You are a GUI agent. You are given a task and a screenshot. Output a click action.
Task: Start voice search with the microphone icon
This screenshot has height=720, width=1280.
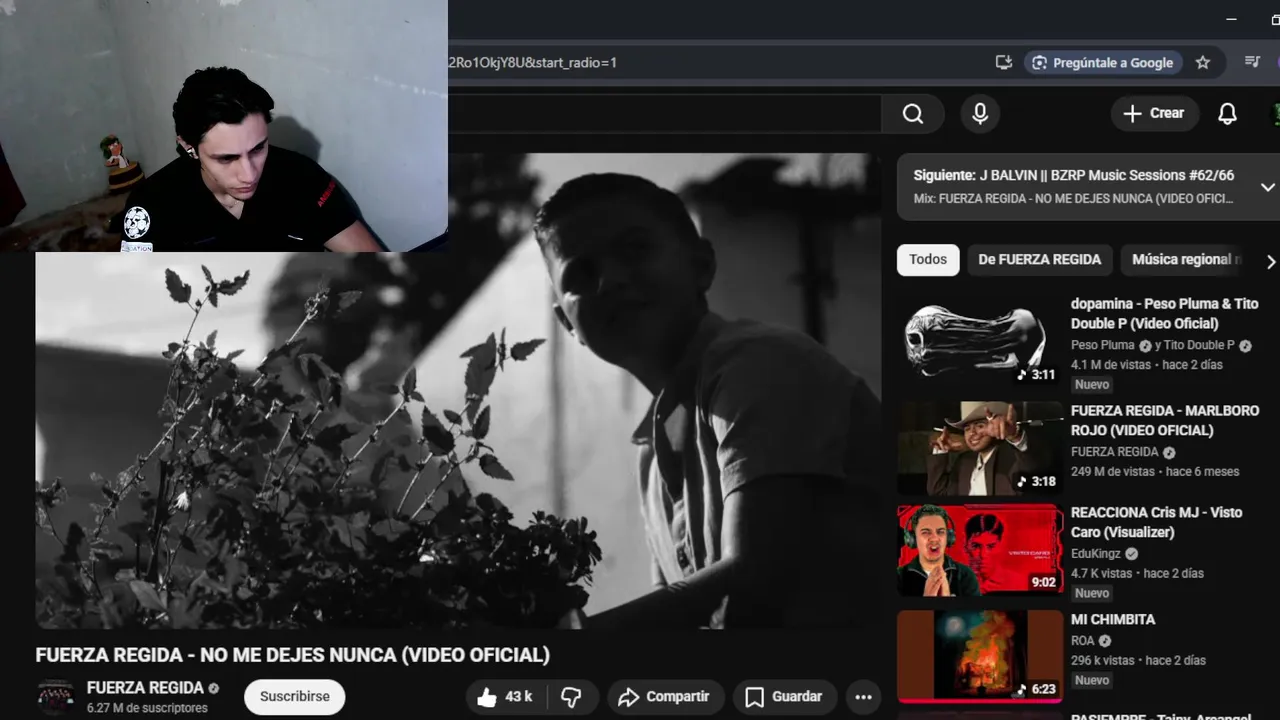[x=980, y=114]
